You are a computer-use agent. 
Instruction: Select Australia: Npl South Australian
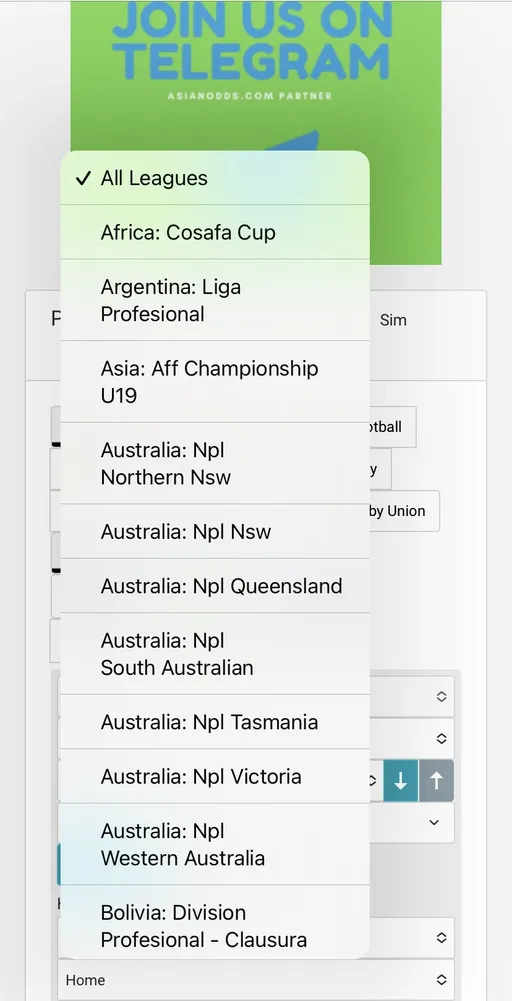point(215,654)
